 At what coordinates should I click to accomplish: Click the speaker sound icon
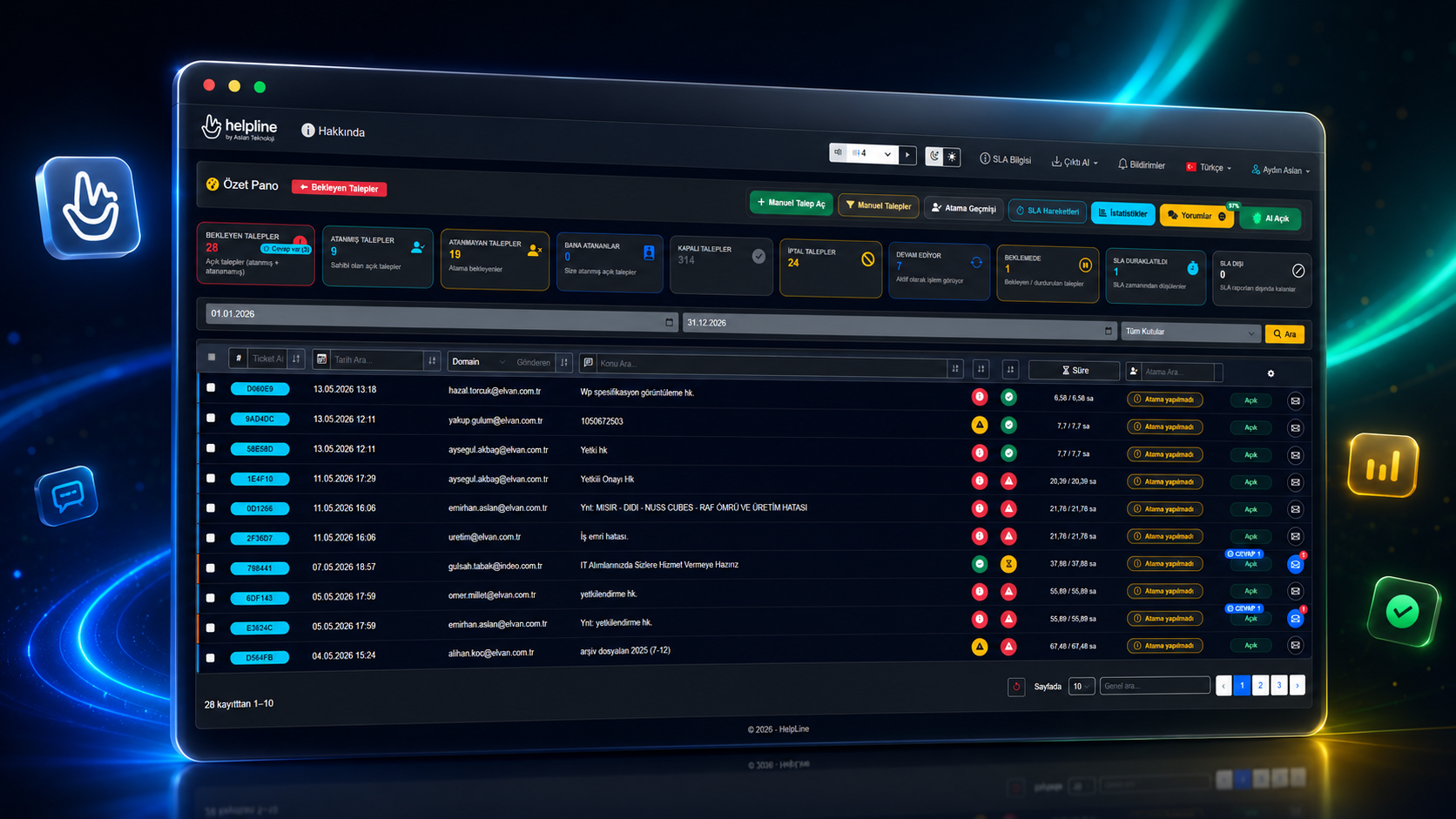pyautogui.click(x=839, y=152)
